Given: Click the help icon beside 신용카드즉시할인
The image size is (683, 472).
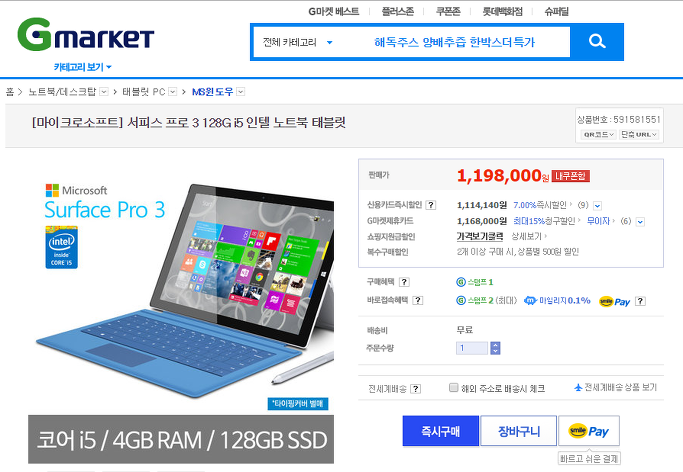Looking at the screenshot, I should point(430,205).
